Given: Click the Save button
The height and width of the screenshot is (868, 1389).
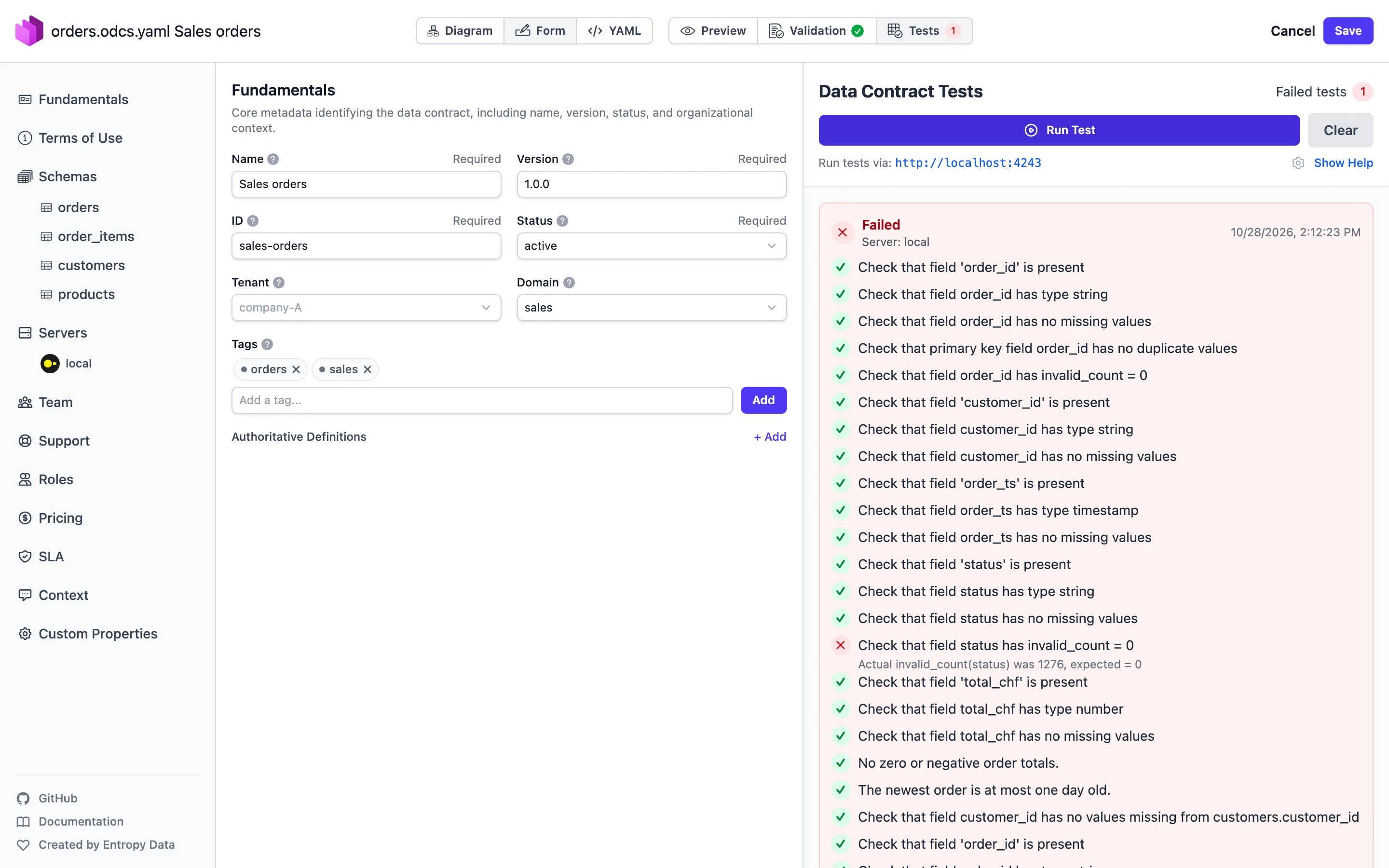Looking at the screenshot, I should tap(1348, 31).
